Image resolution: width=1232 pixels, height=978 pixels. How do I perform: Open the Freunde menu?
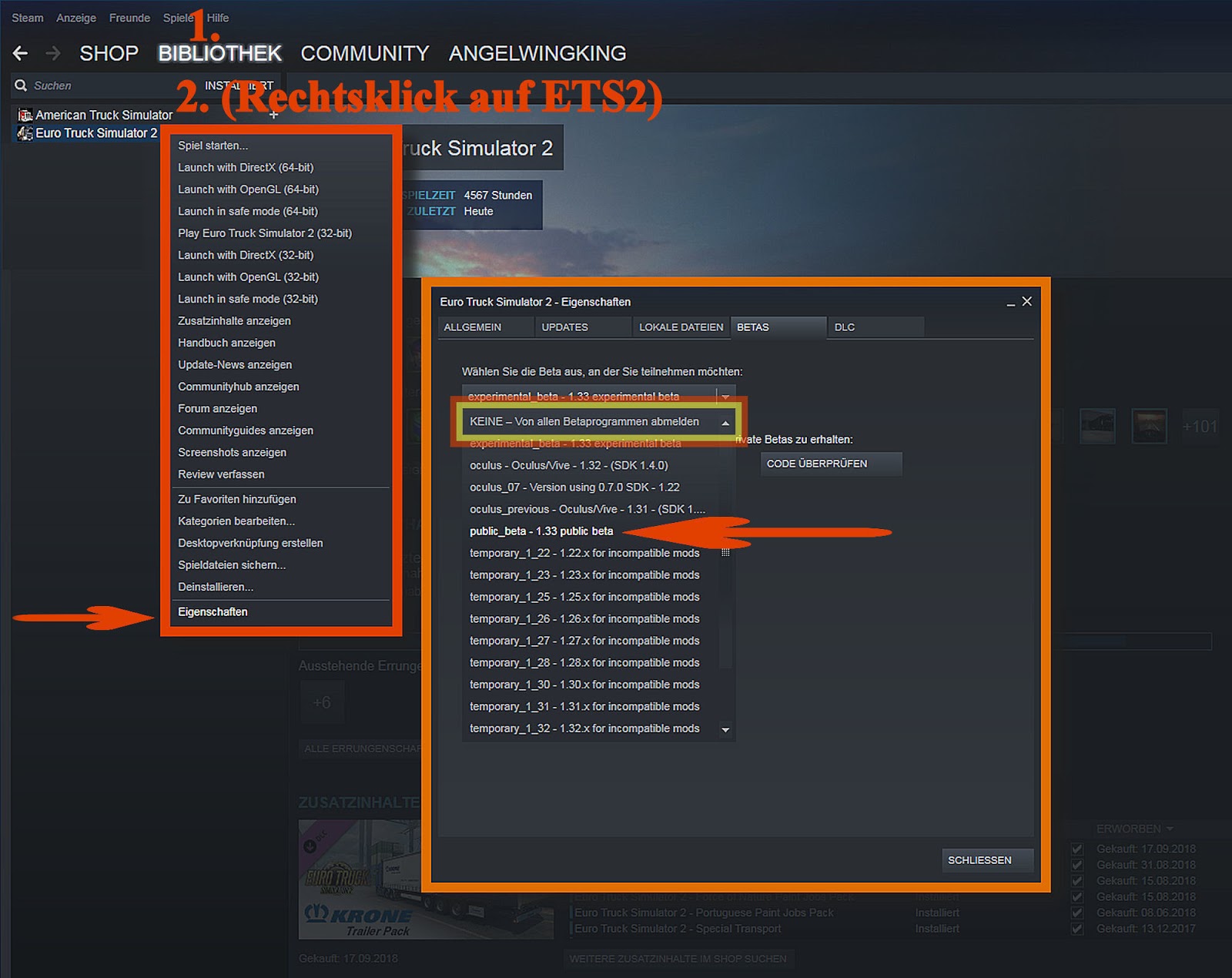pyautogui.click(x=129, y=18)
